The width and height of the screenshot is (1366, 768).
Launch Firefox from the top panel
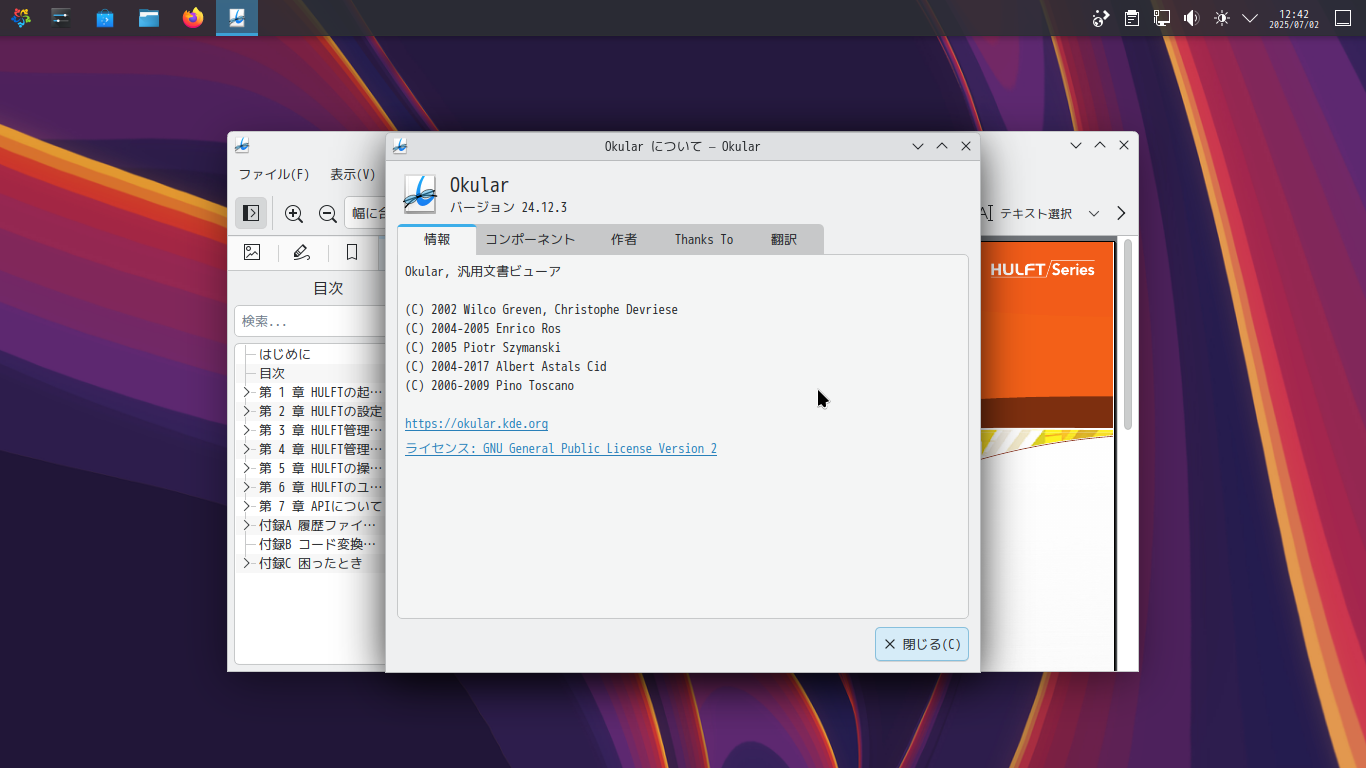193,18
